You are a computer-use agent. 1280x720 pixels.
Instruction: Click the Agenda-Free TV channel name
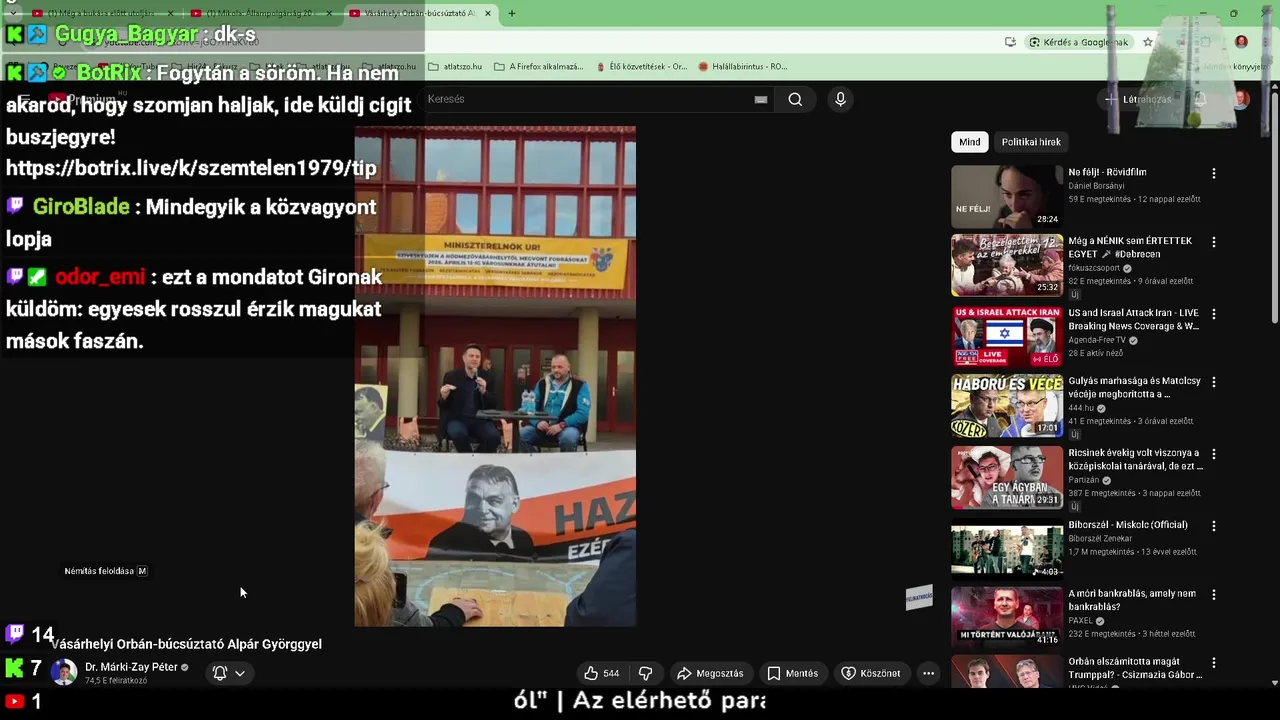point(1097,340)
